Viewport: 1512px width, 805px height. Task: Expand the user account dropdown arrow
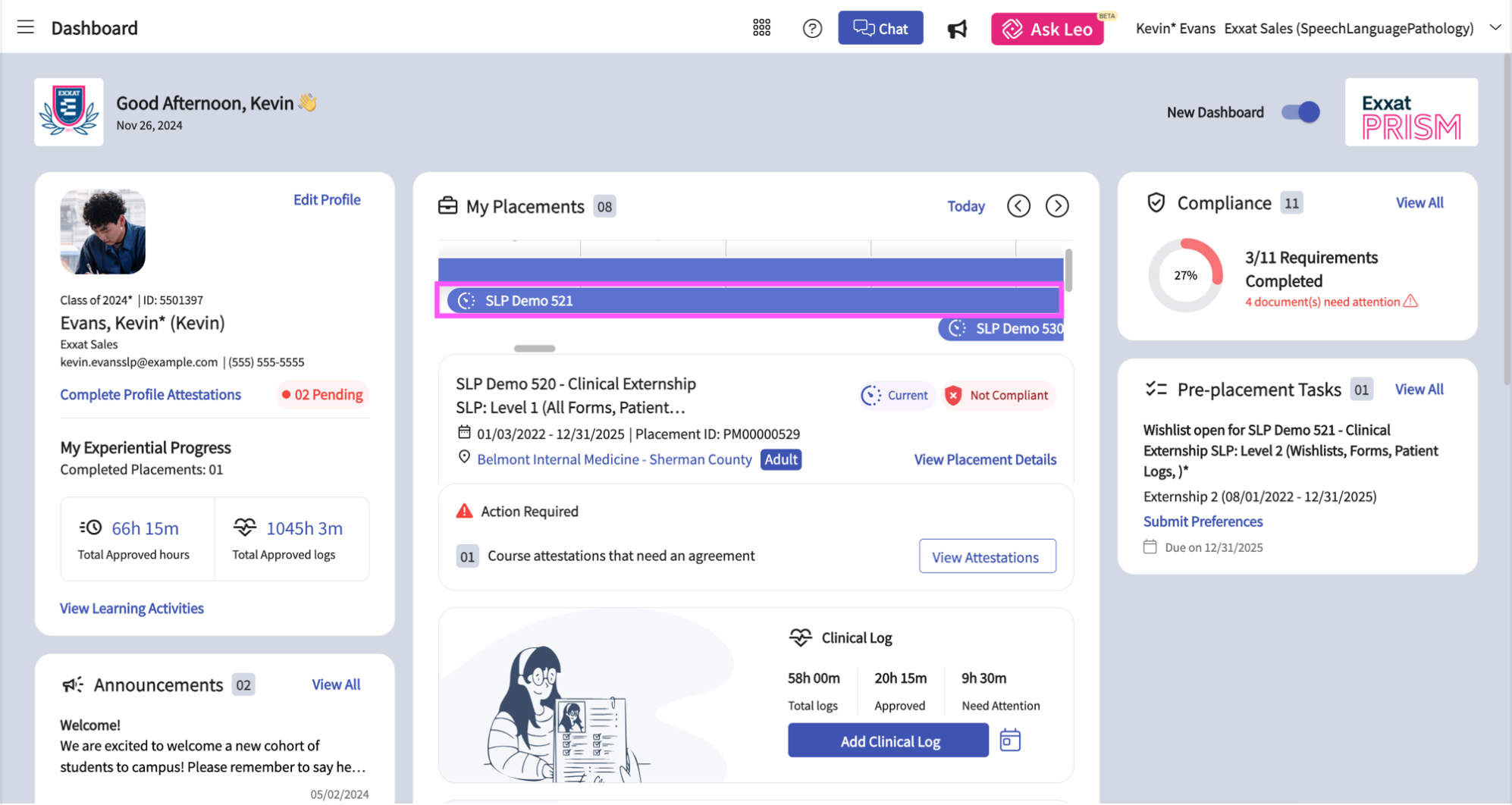[1495, 28]
